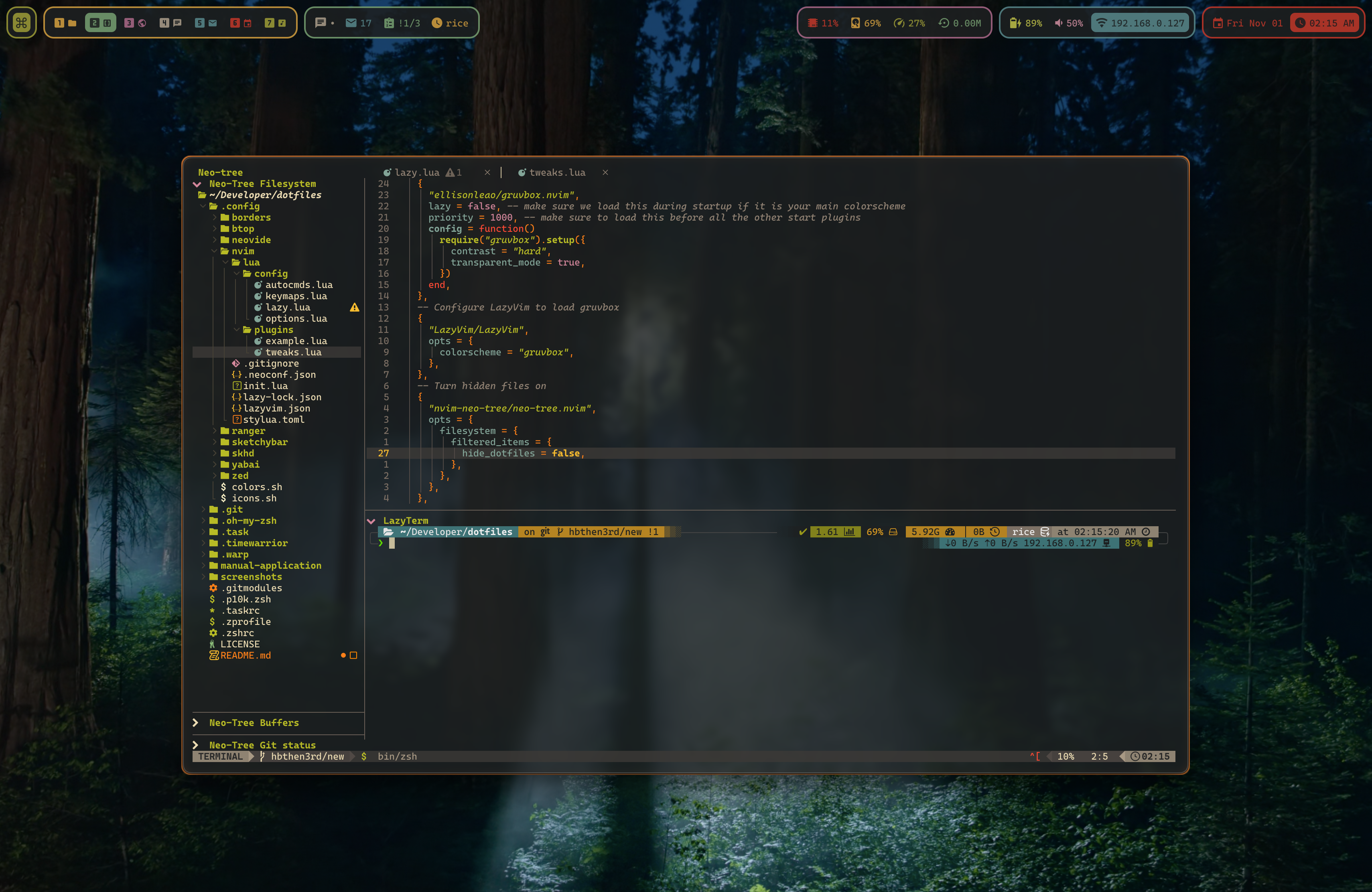1372x892 pixels.
Task: Click the timewarrior 'rice' clock item
Action: point(450,23)
